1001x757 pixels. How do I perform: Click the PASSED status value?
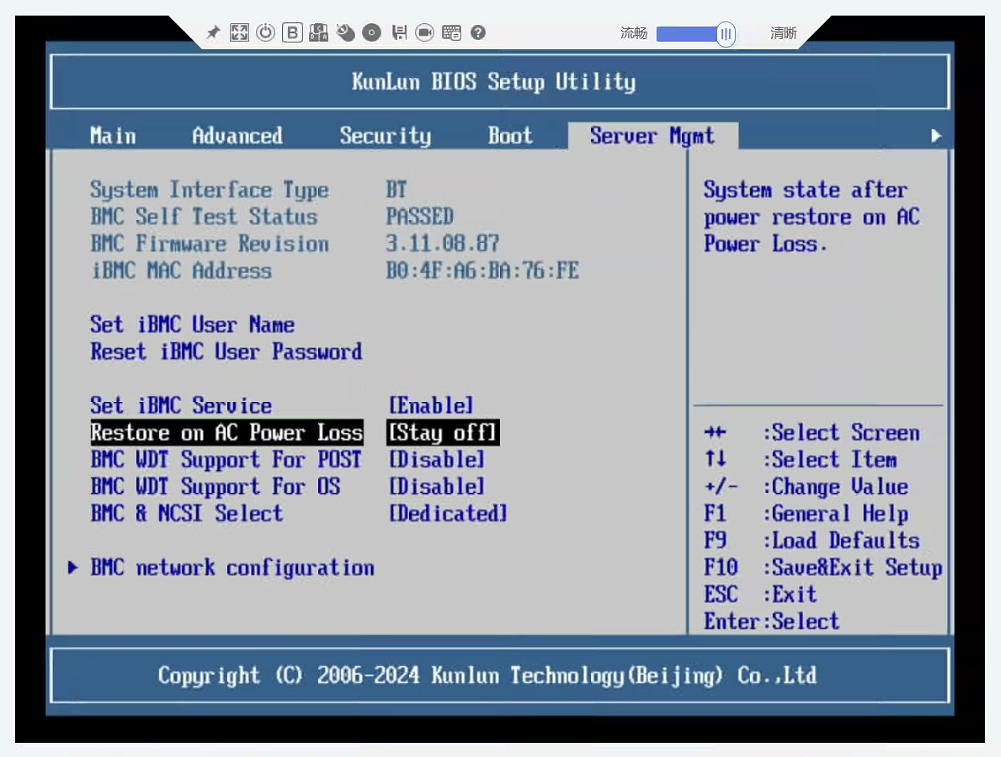[419, 216]
